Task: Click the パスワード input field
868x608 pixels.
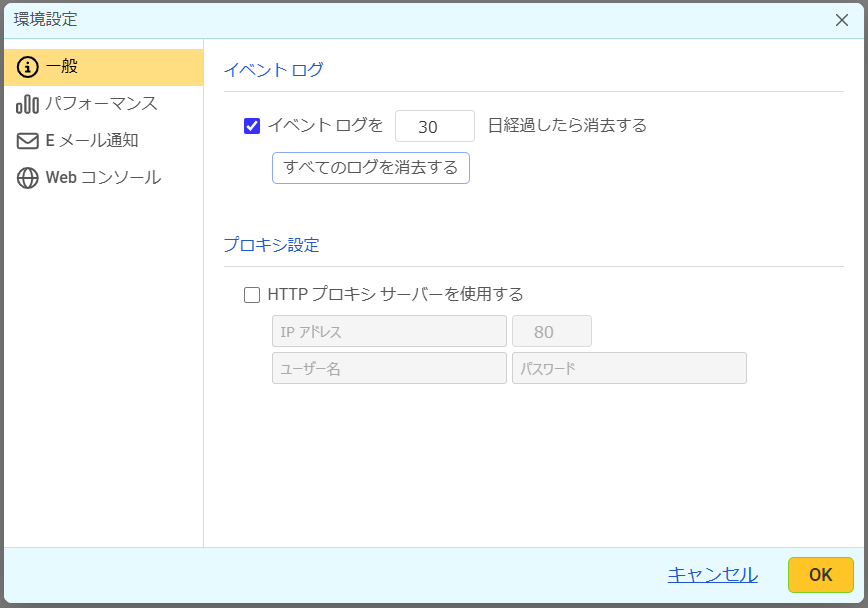Action: click(629, 368)
